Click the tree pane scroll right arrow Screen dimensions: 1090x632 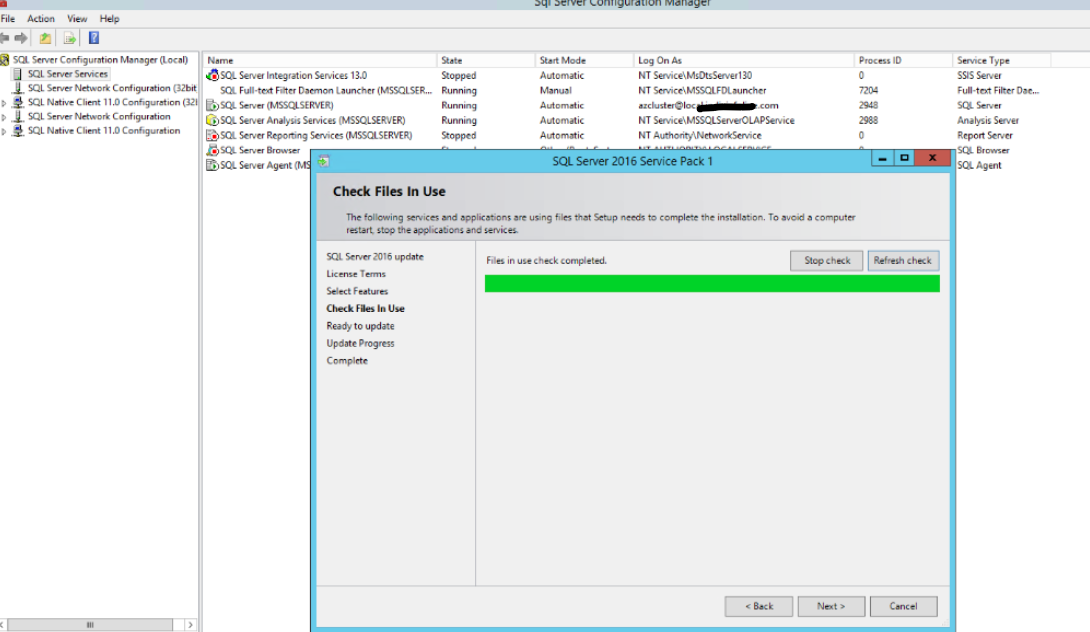pos(190,625)
